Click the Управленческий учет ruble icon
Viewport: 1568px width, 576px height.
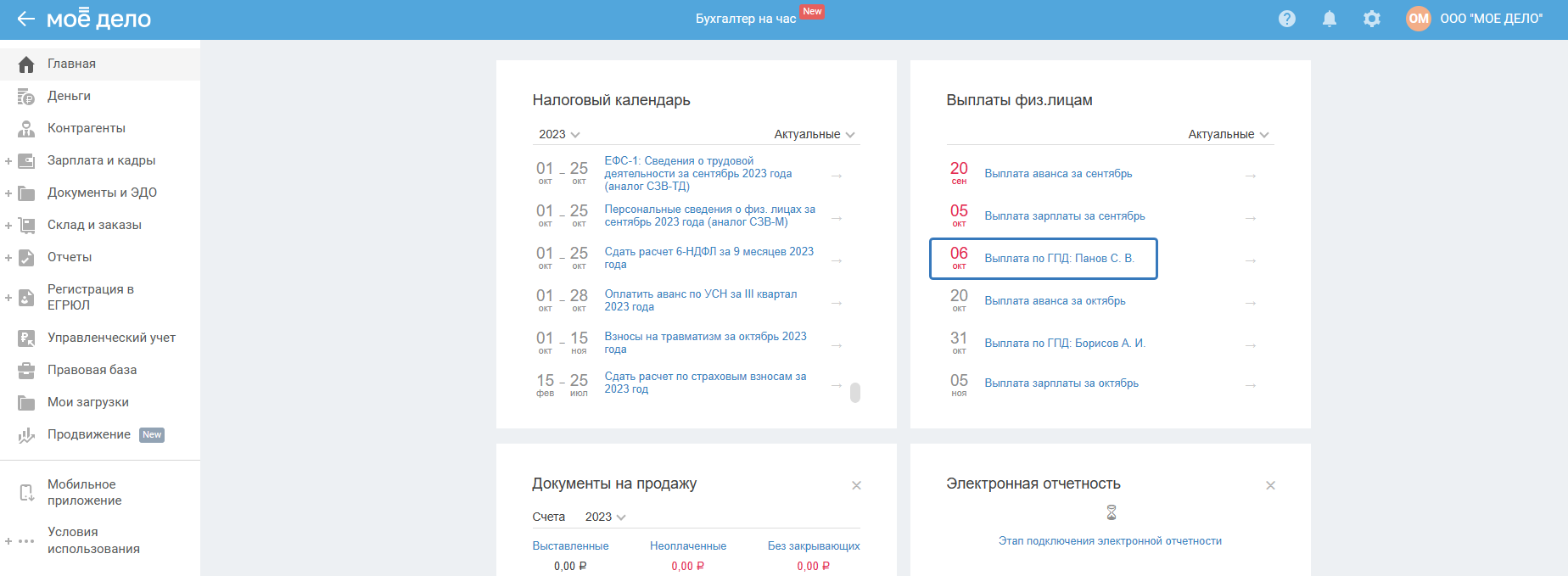(26, 338)
